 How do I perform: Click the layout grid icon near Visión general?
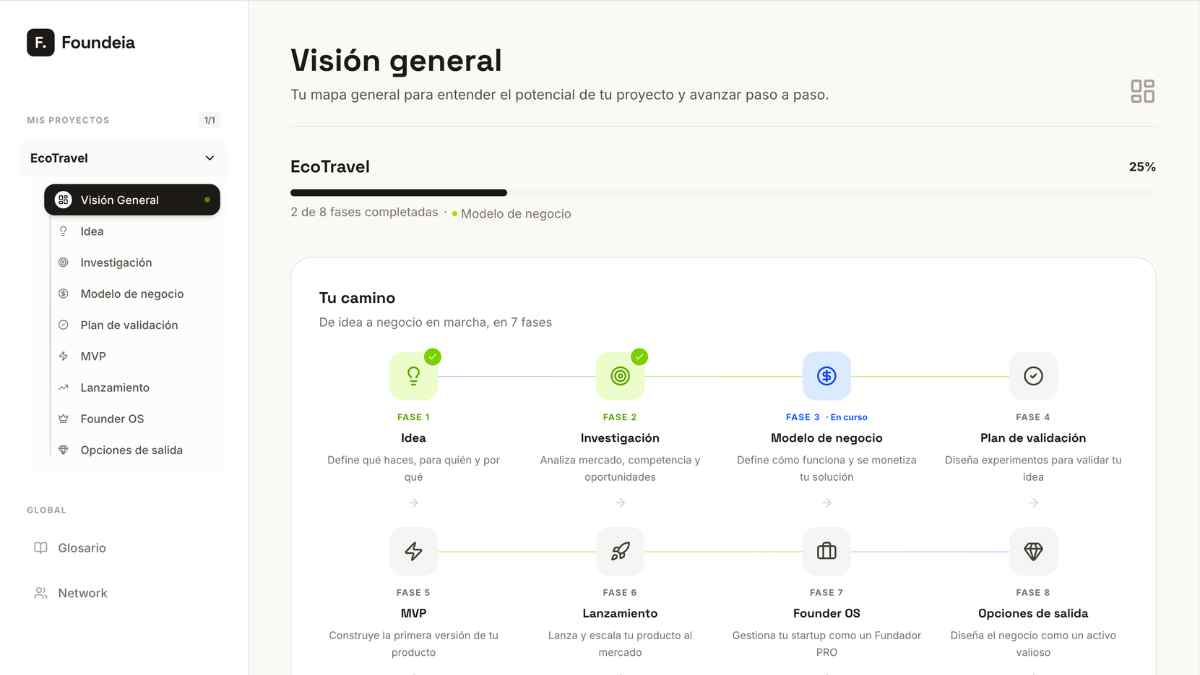point(1142,90)
